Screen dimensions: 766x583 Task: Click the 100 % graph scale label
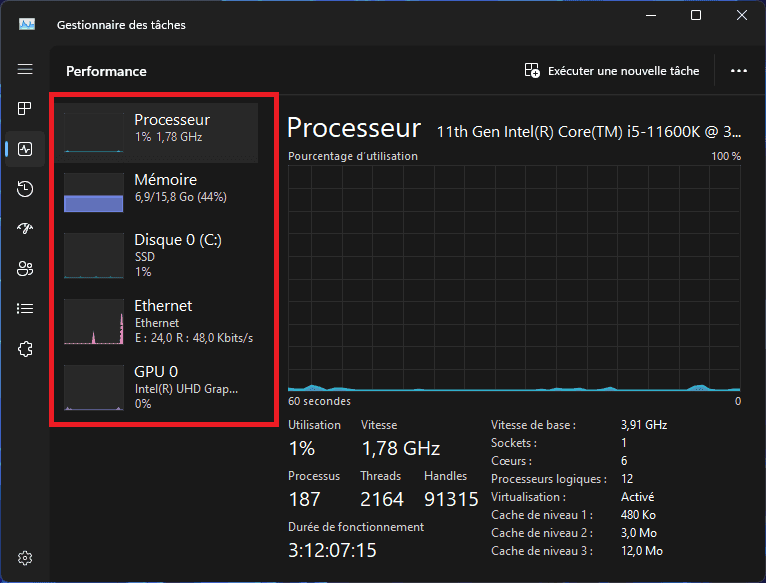point(726,156)
